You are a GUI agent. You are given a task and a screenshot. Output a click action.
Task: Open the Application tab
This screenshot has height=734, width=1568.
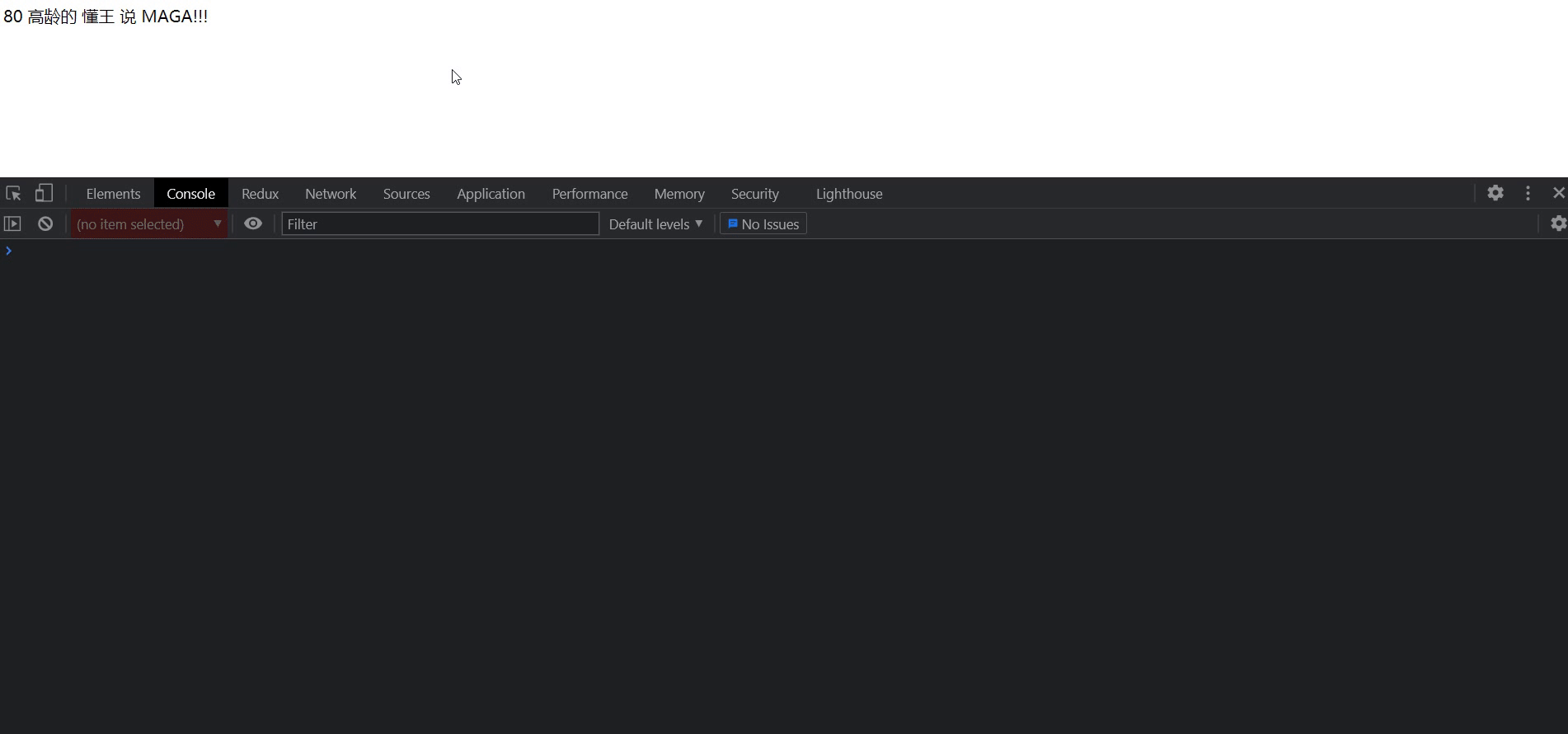(x=491, y=194)
